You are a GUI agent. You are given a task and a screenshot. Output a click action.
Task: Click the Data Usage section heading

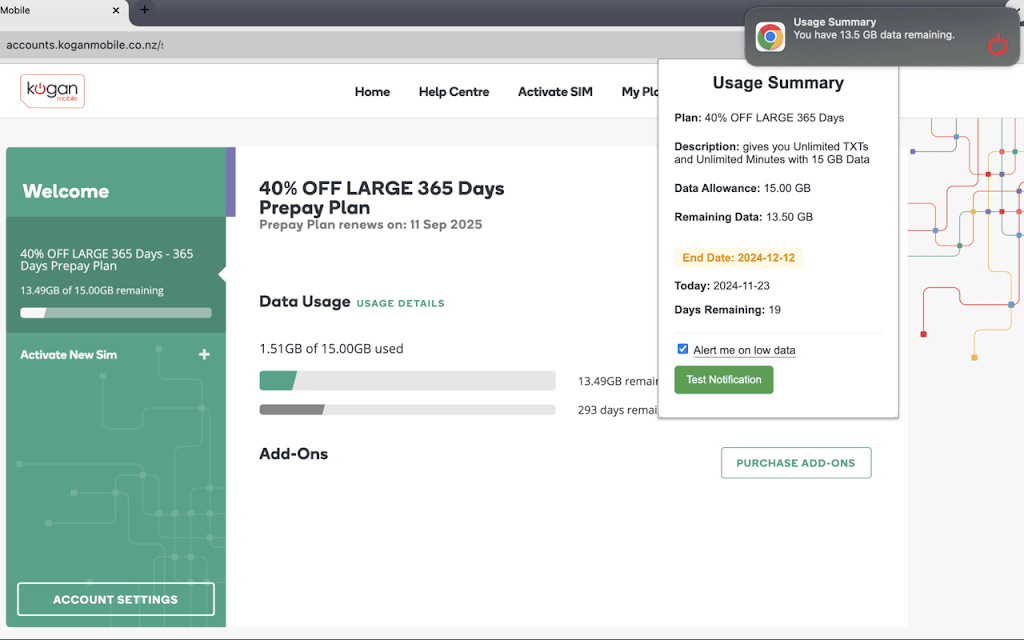pyautogui.click(x=304, y=302)
